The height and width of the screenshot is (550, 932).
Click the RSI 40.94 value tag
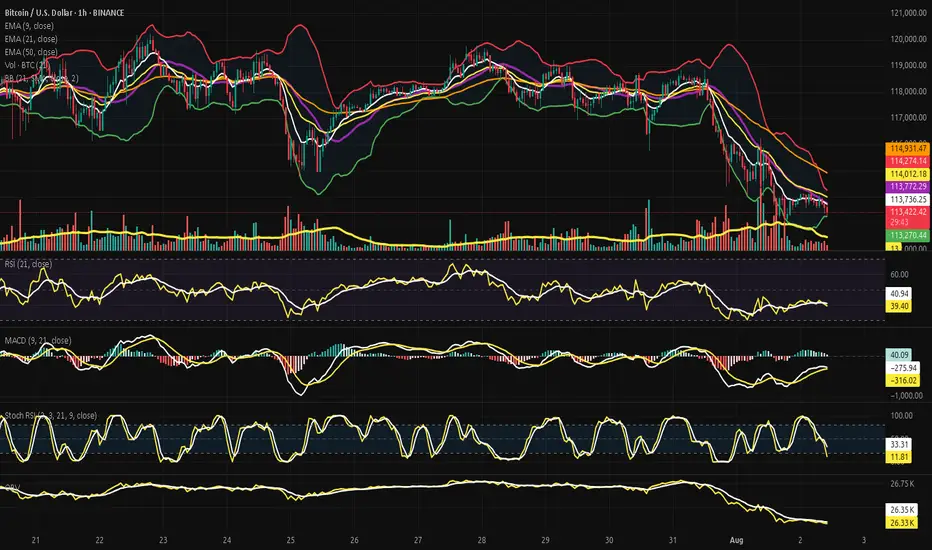[x=899, y=294]
